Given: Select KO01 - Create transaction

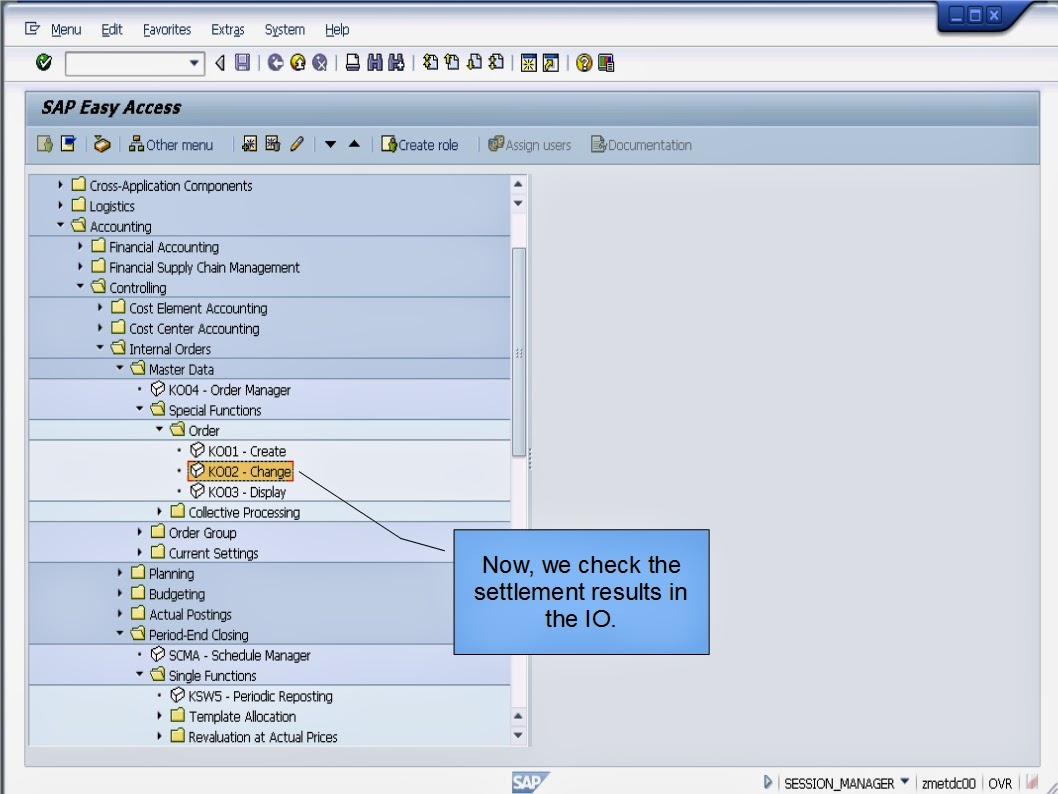Looking at the screenshot, I should click(x=238, y=451).
